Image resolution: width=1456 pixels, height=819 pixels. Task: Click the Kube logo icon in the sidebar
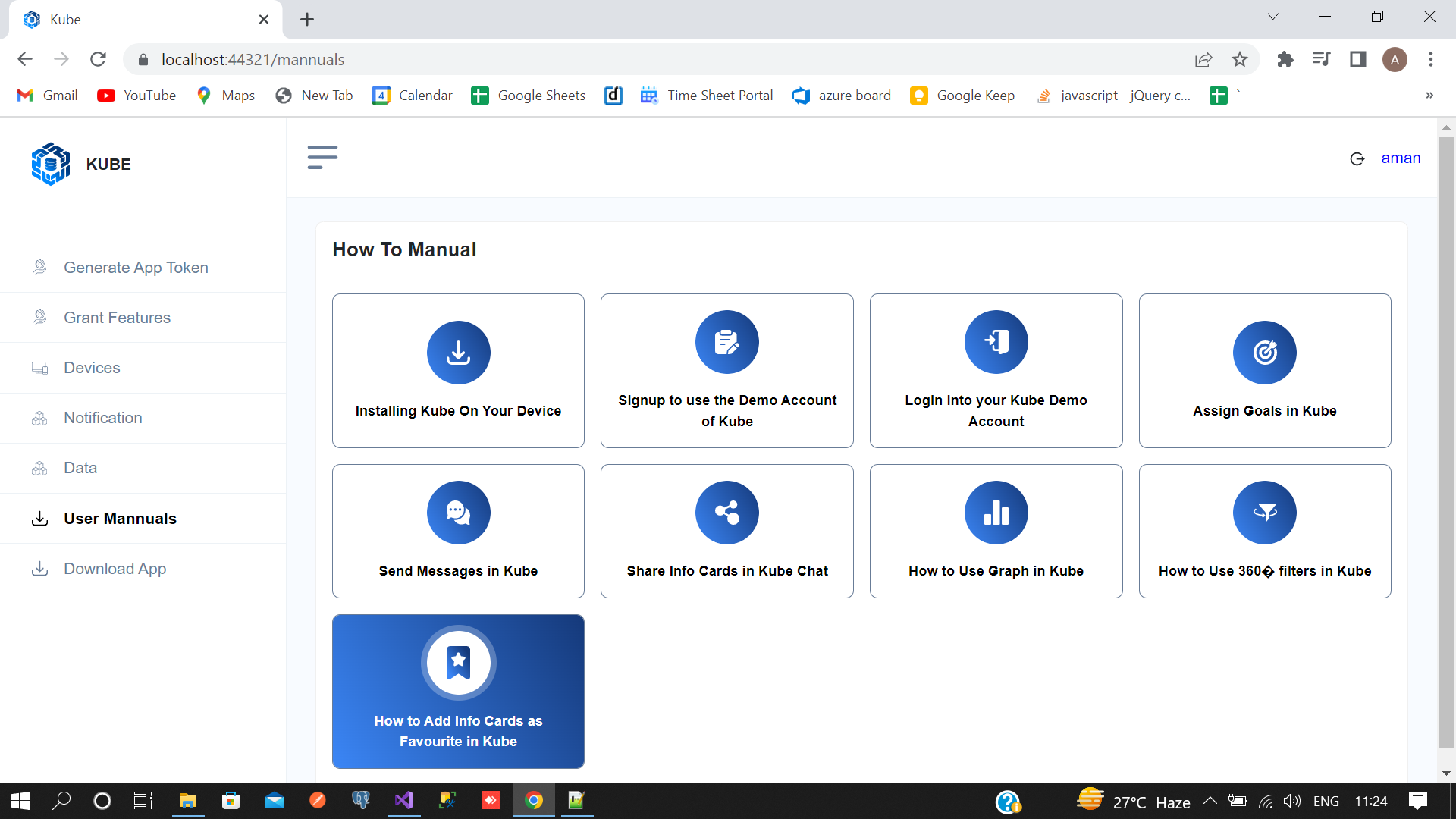point(51,164)
